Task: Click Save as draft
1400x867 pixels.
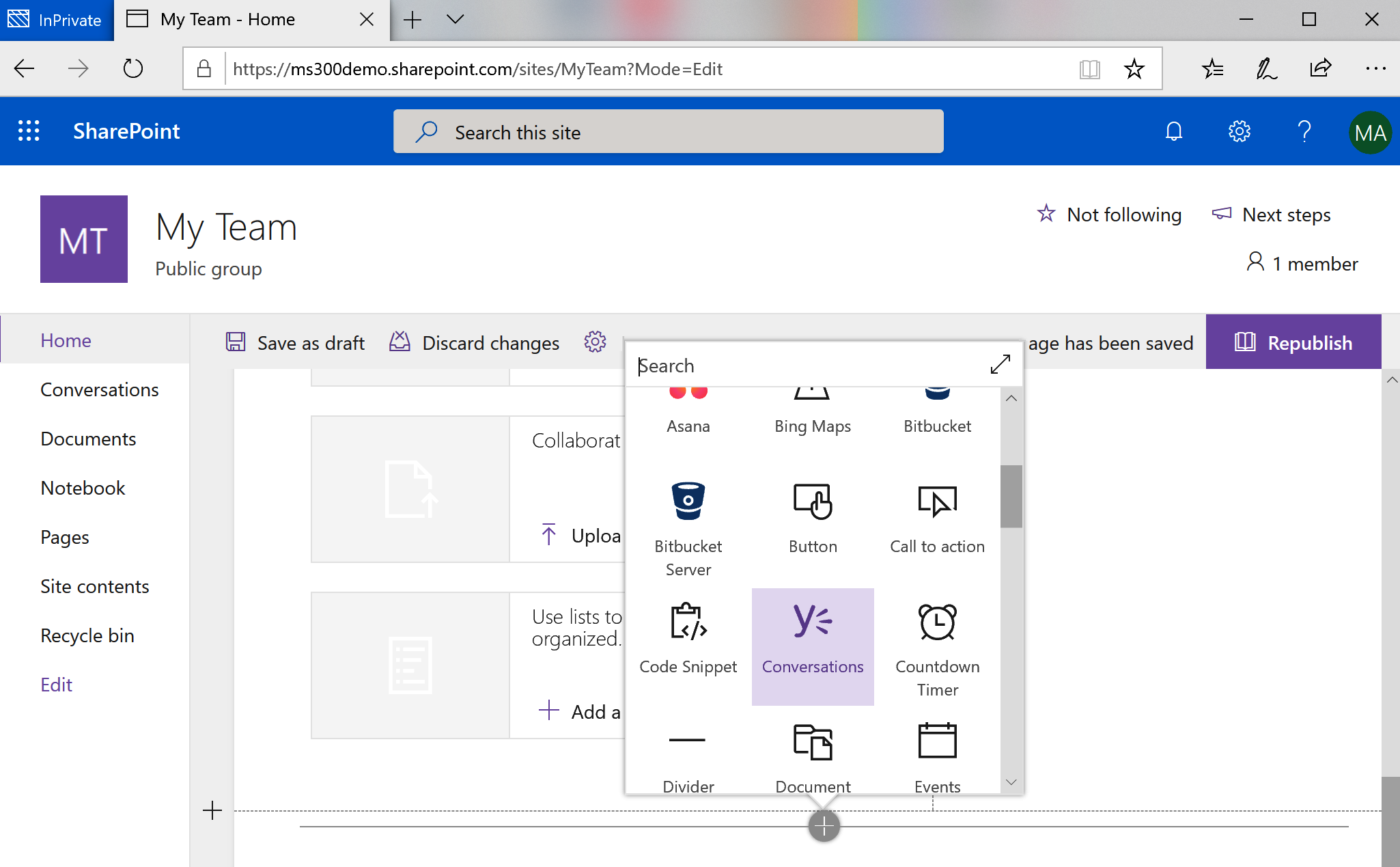Action: [x=295, y=342]
